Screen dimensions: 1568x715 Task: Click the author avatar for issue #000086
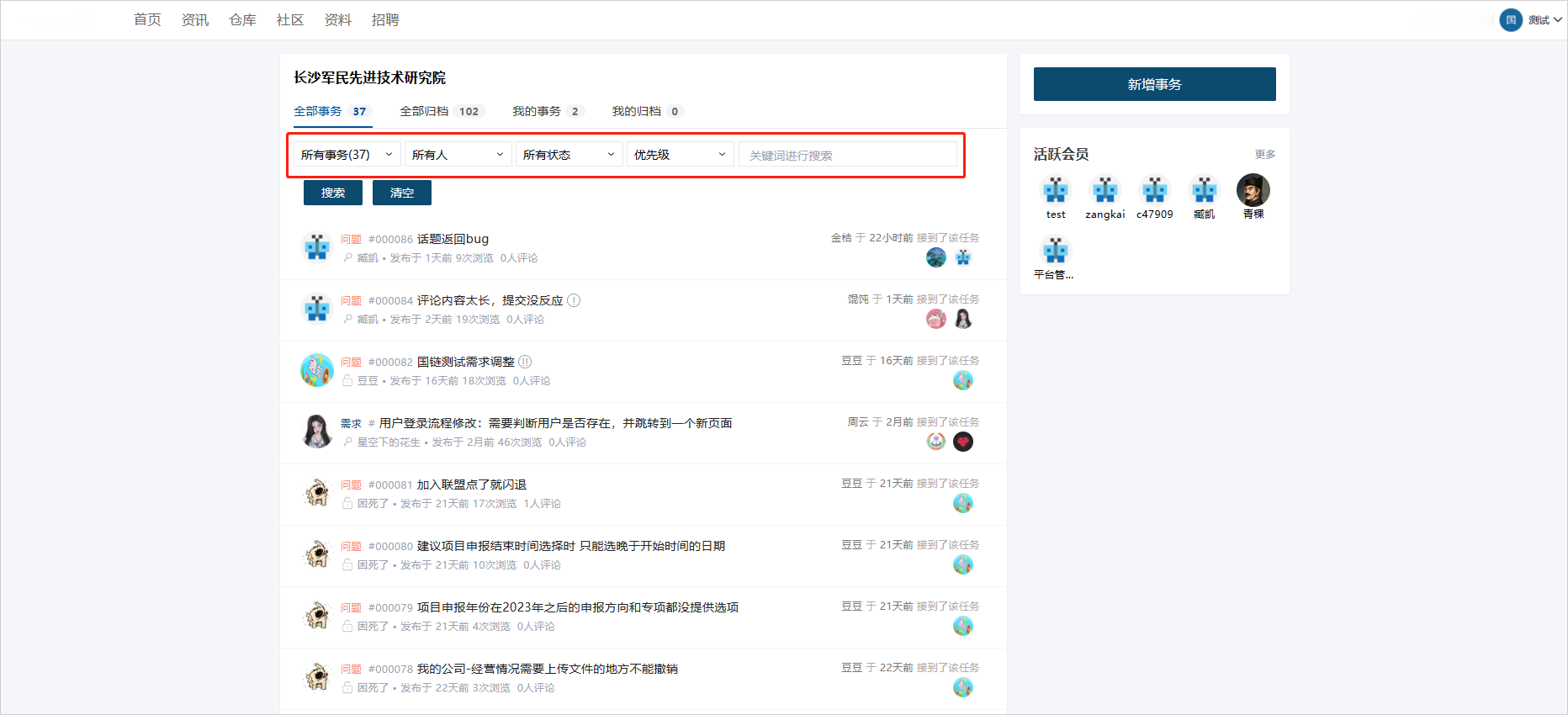[x=317, y=247]
